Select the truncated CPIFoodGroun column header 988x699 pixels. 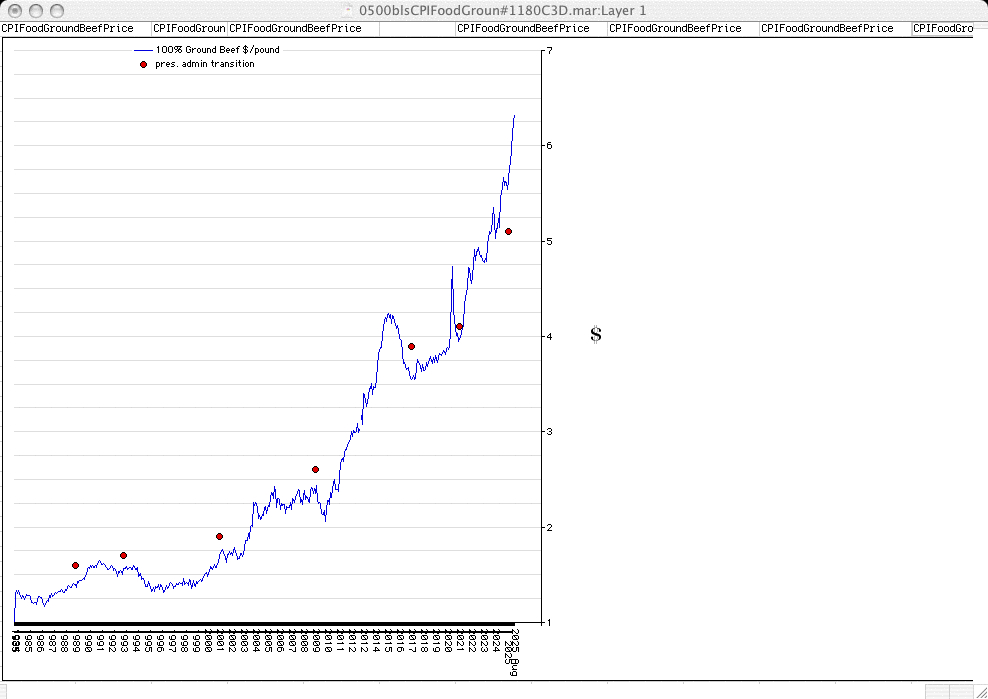click(x=189, y=29)
